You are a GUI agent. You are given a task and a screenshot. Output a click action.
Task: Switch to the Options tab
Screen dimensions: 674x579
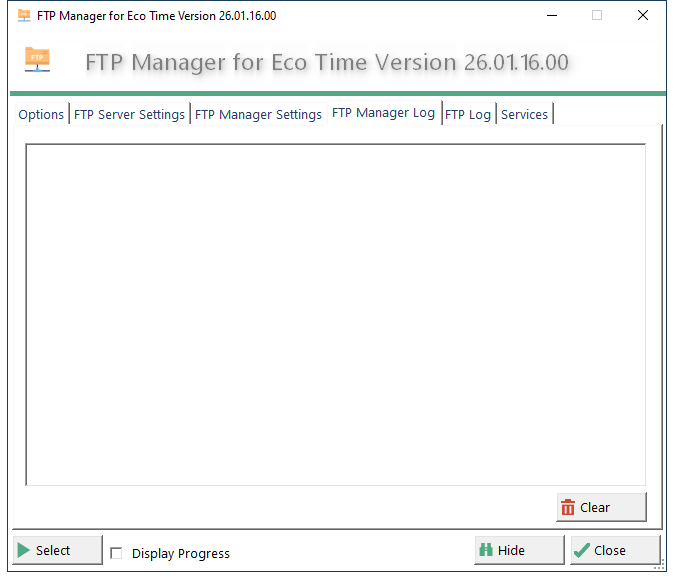tap(41, 114)
